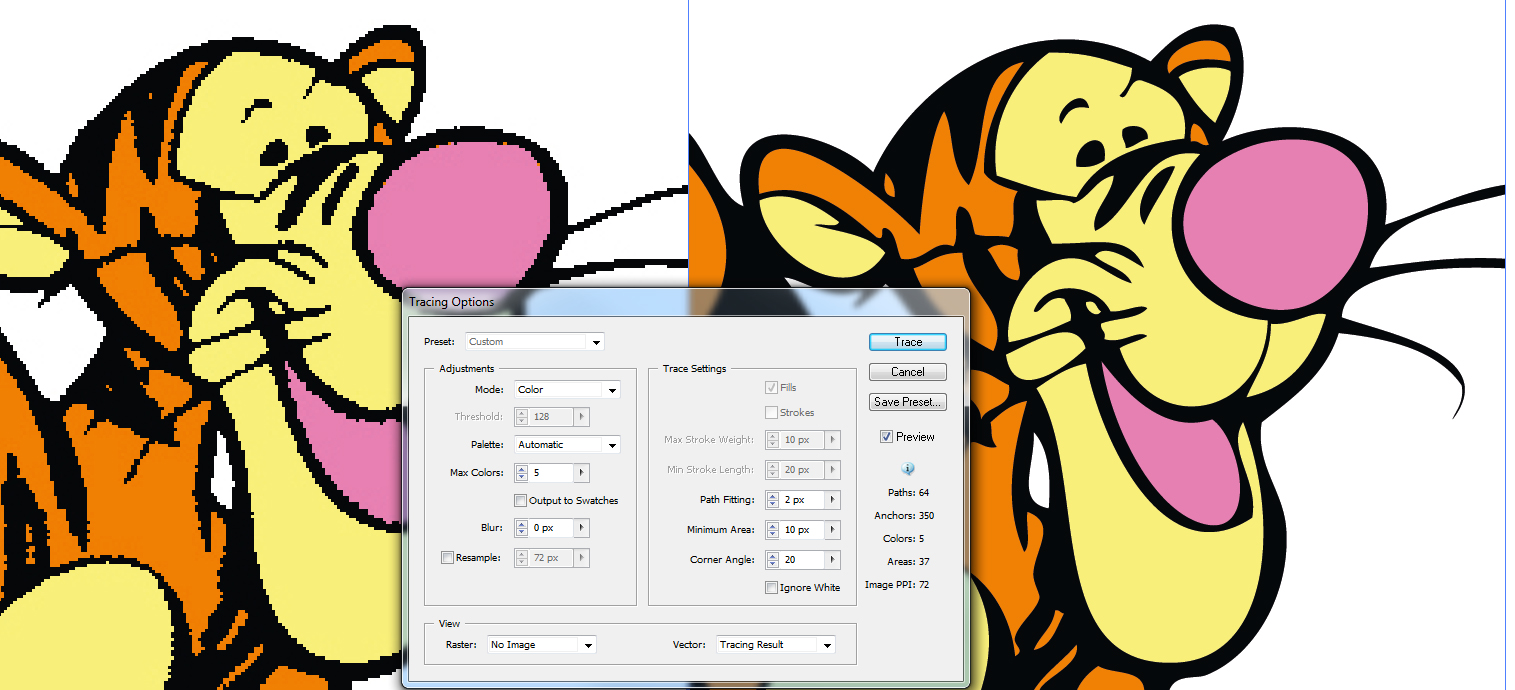
Task: Click the Corner Angle stepper arrows
Action: click(x=773, y=559)
